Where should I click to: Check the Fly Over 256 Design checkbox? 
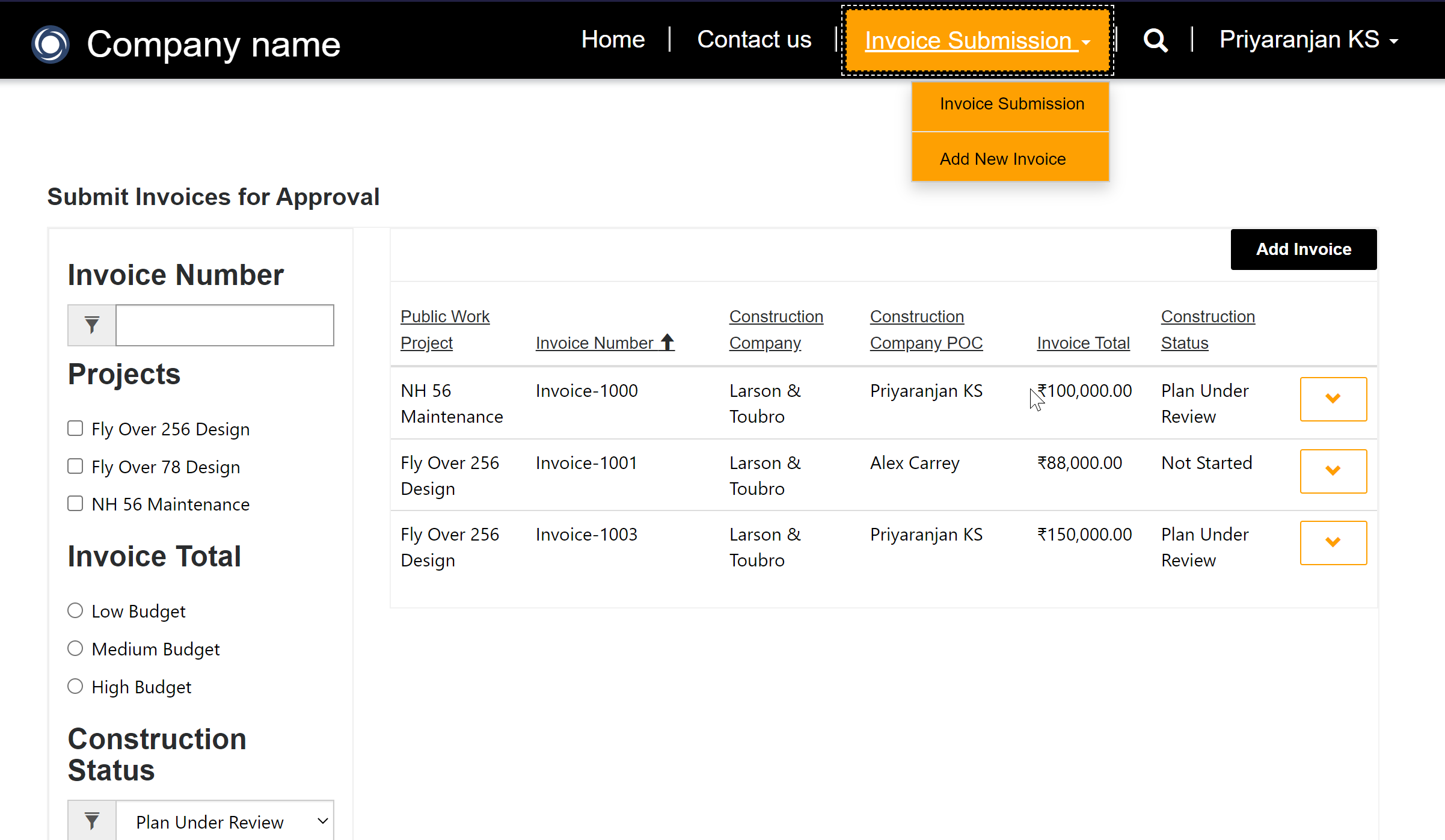coord(75,429)
